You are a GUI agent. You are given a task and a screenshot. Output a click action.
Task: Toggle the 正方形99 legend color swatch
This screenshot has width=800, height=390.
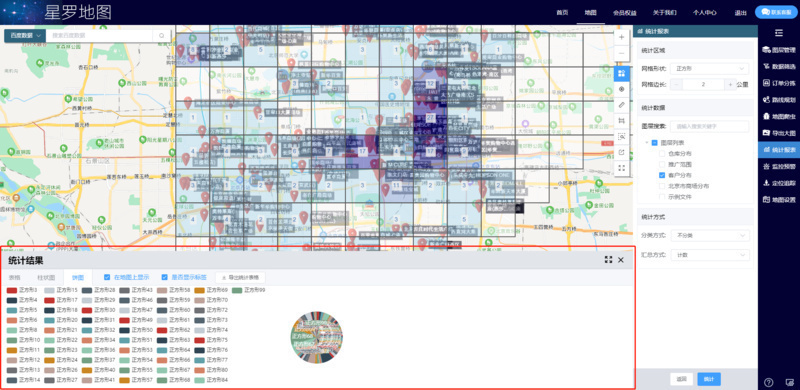pyautogui.click(x=237, y=290)
